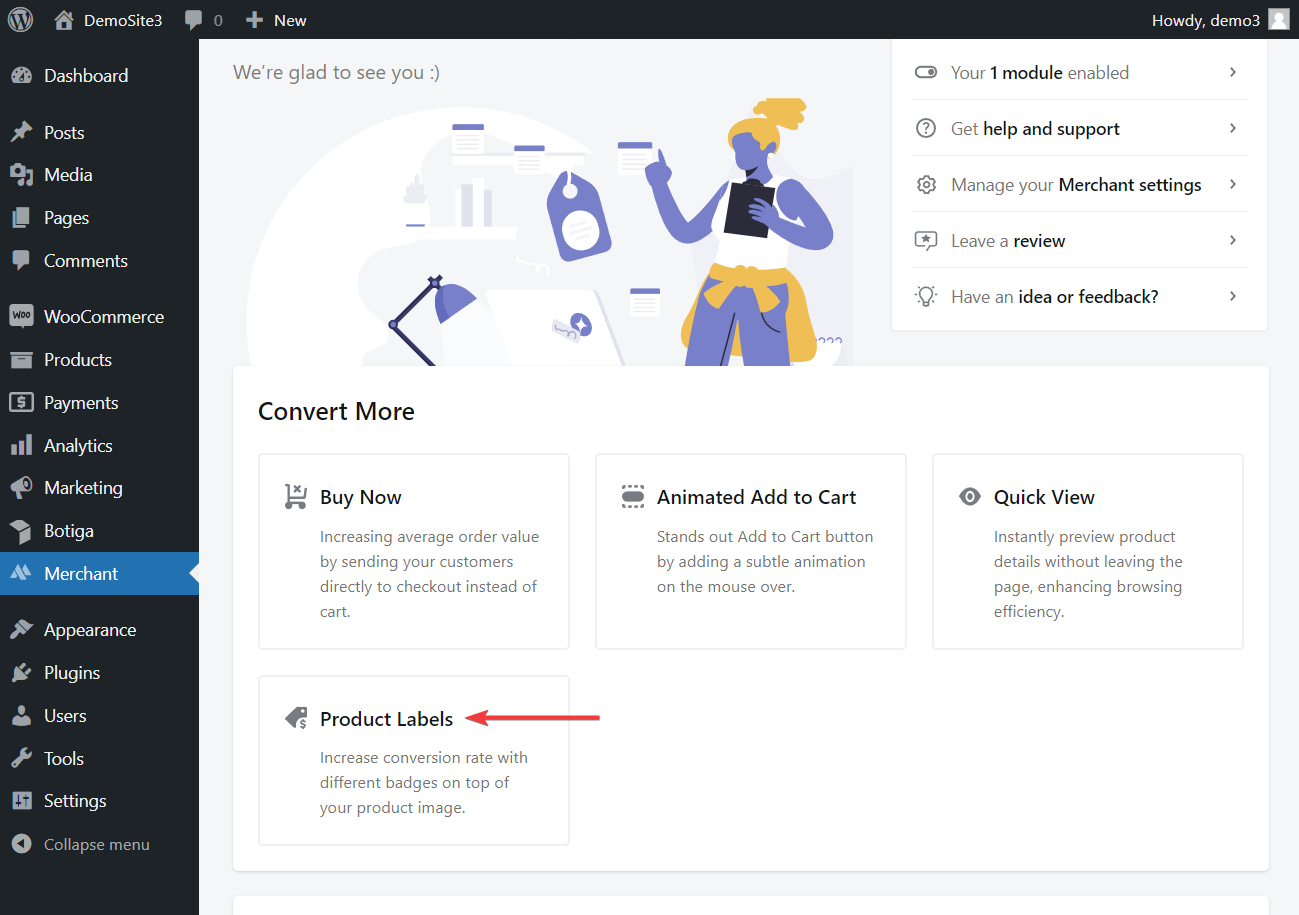Click the Comments speech bubble sidebar icon
The height and width of the screenshot is (915, 1299).
tap(21, 261)
